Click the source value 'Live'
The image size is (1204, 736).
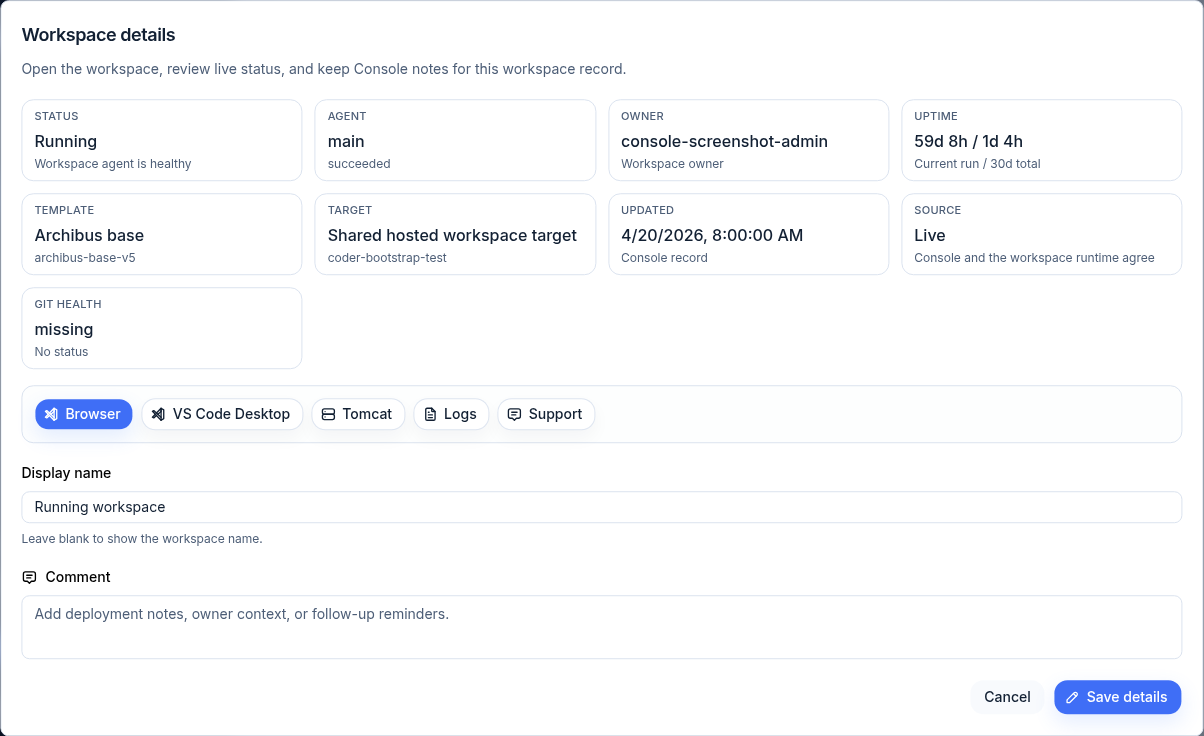pos(930,236)
